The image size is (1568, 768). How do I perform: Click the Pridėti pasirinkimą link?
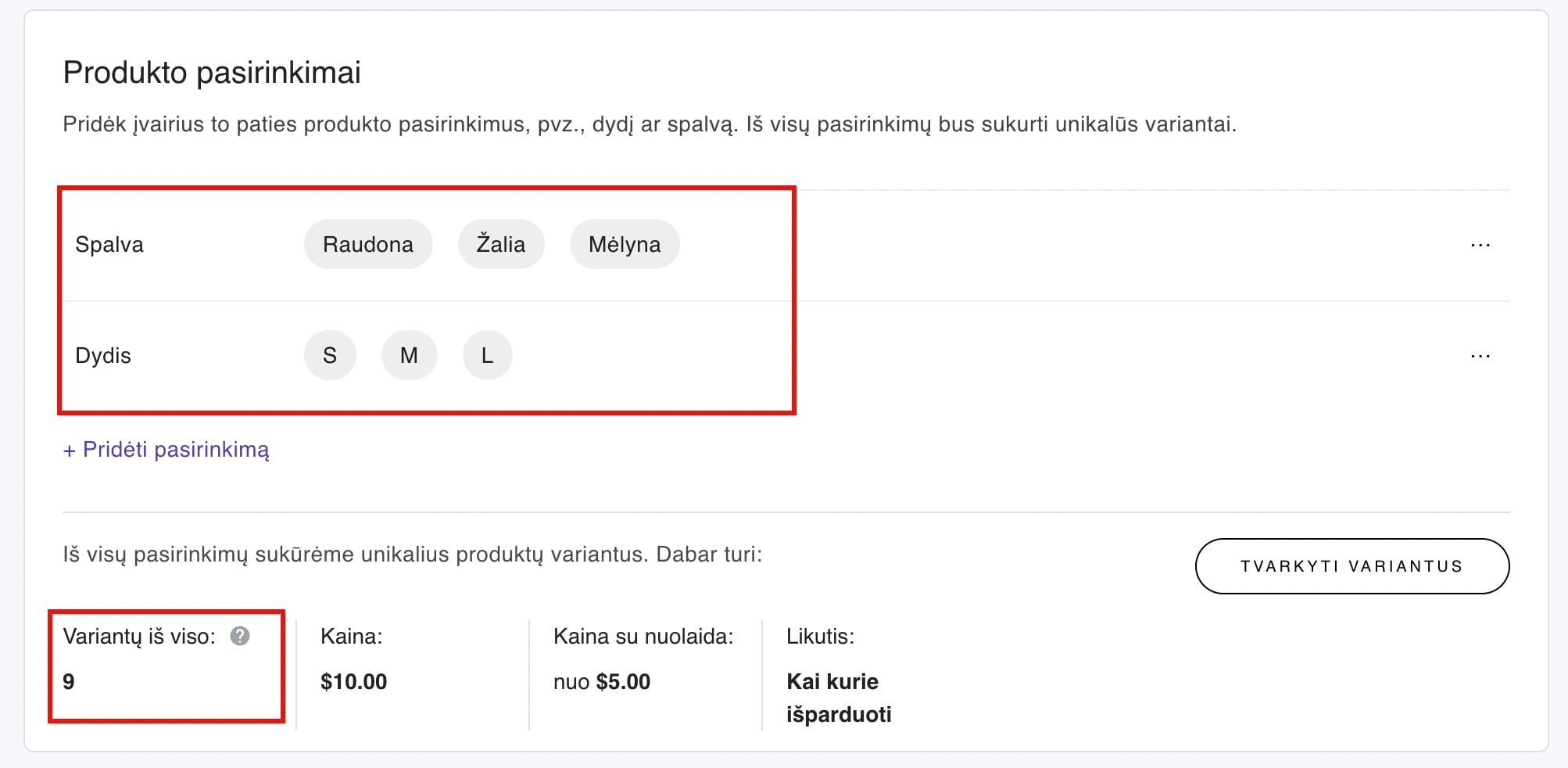point(166,450)
